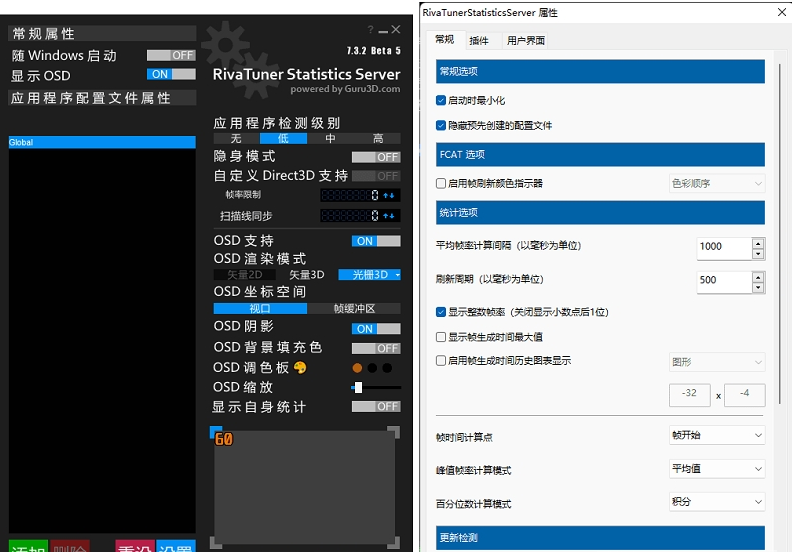Screen dimensions: 792x552
Task: Click the blue 设置 button
Action: 176,546
